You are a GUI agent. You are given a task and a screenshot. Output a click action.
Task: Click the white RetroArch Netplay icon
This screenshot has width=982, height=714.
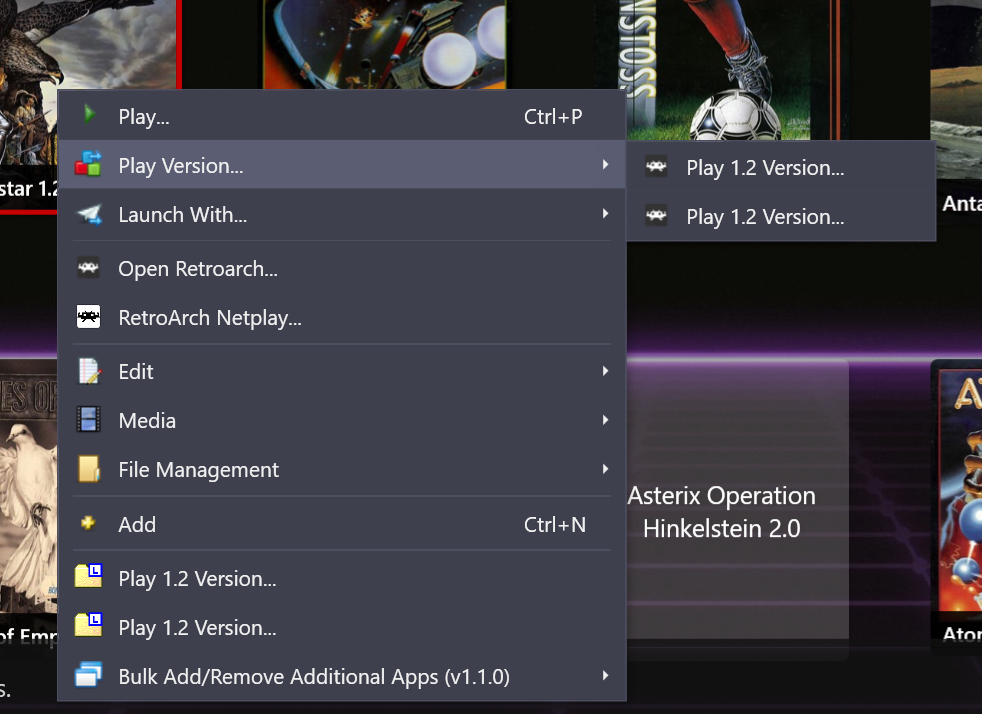pos(88,317)
